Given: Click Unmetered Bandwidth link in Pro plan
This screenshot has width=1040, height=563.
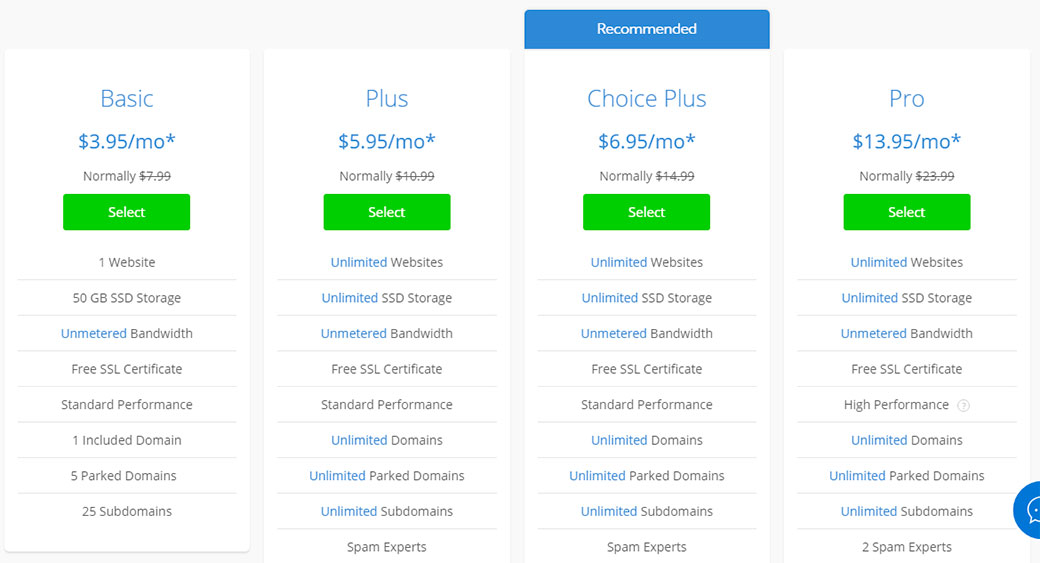Looking at the screenshot, I should (874, 334).
